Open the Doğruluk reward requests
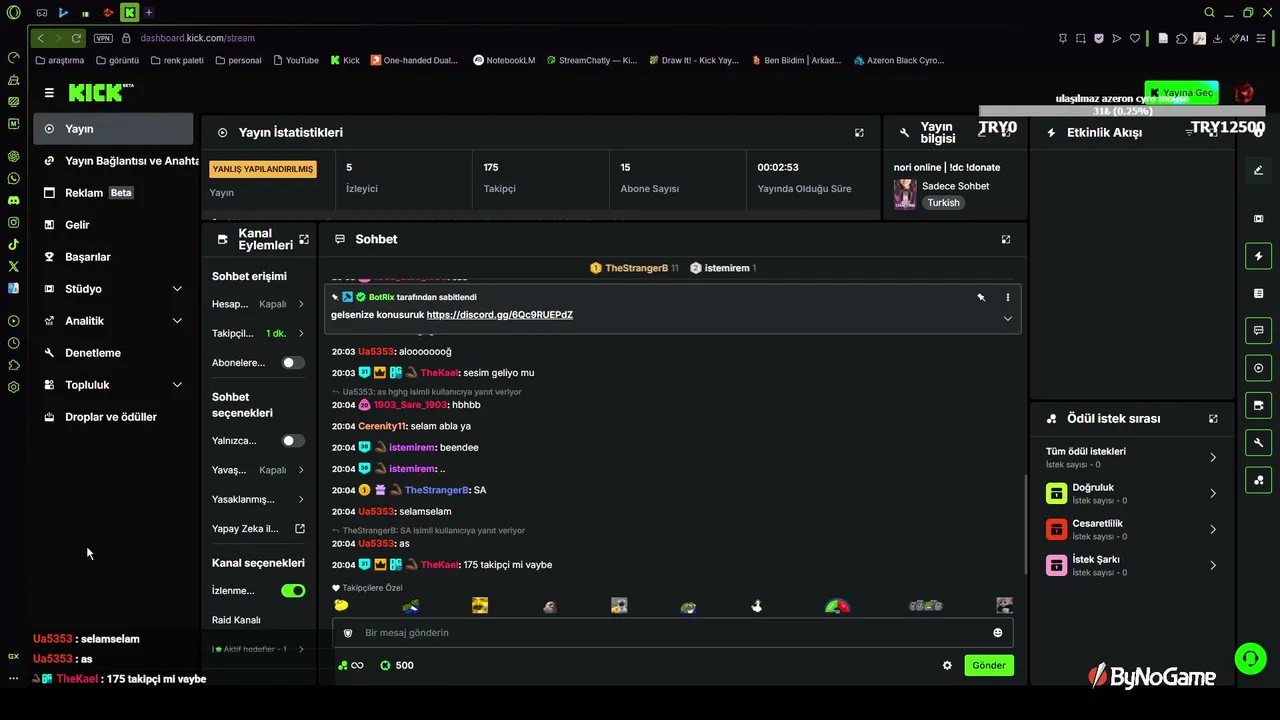The width and height of the screenshot is (1280, 720). tap(1131, 494)
